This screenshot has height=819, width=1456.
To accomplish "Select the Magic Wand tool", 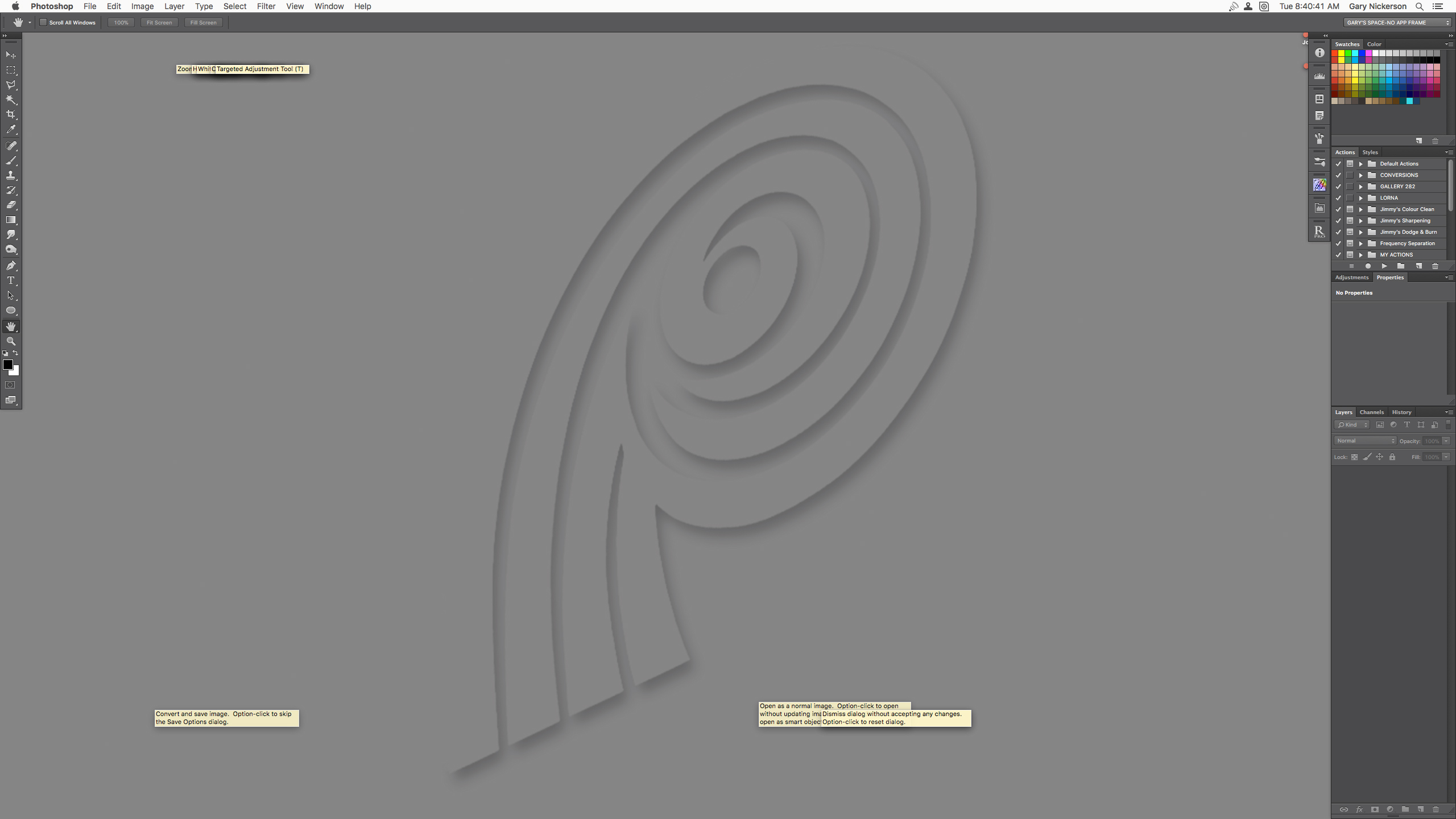I will click(11, 100).
